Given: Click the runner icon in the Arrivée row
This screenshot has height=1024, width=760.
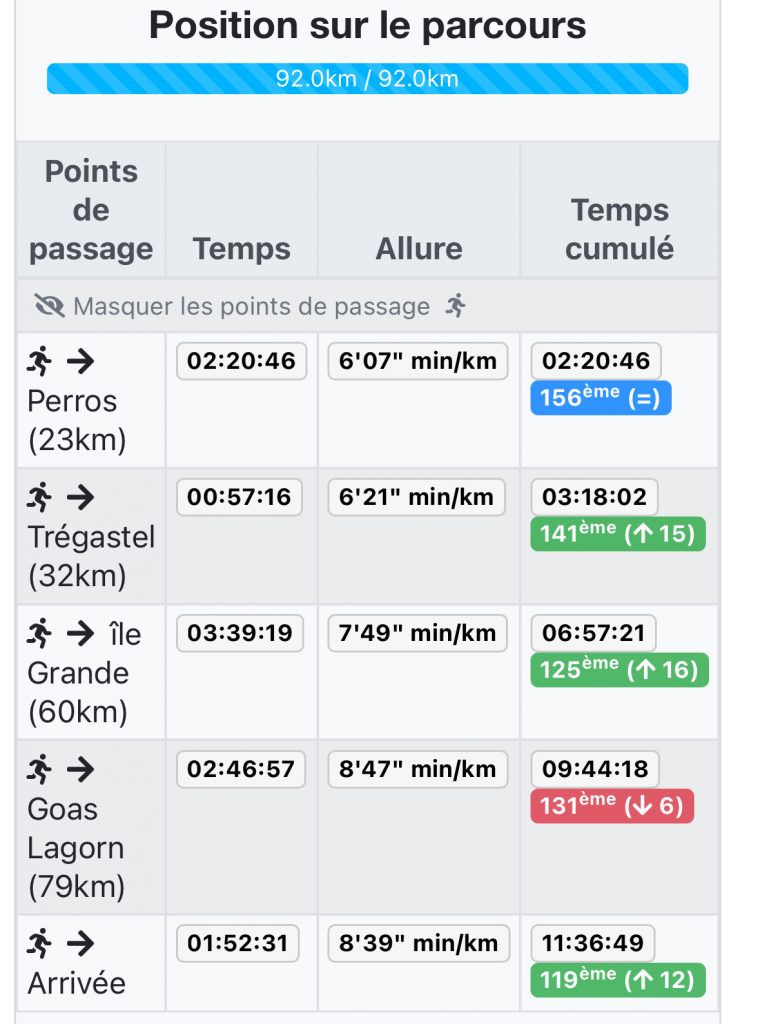Looking at the screenshot, I should pos(39,943).
